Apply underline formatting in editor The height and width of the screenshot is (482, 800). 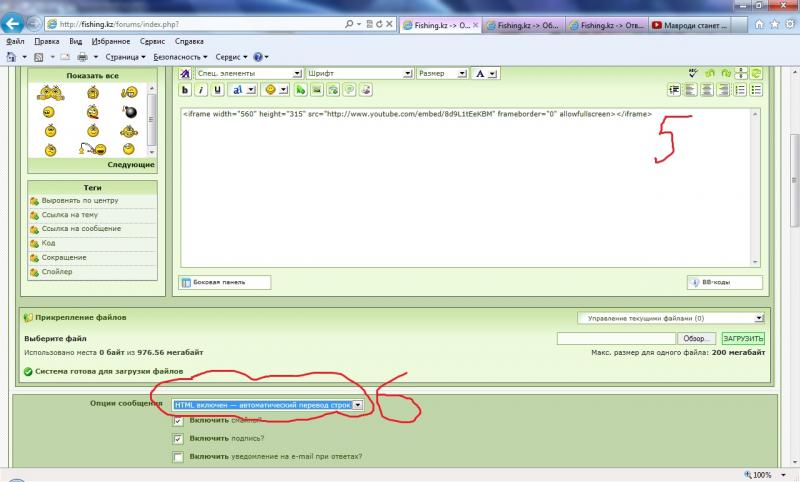click(218, 89)
